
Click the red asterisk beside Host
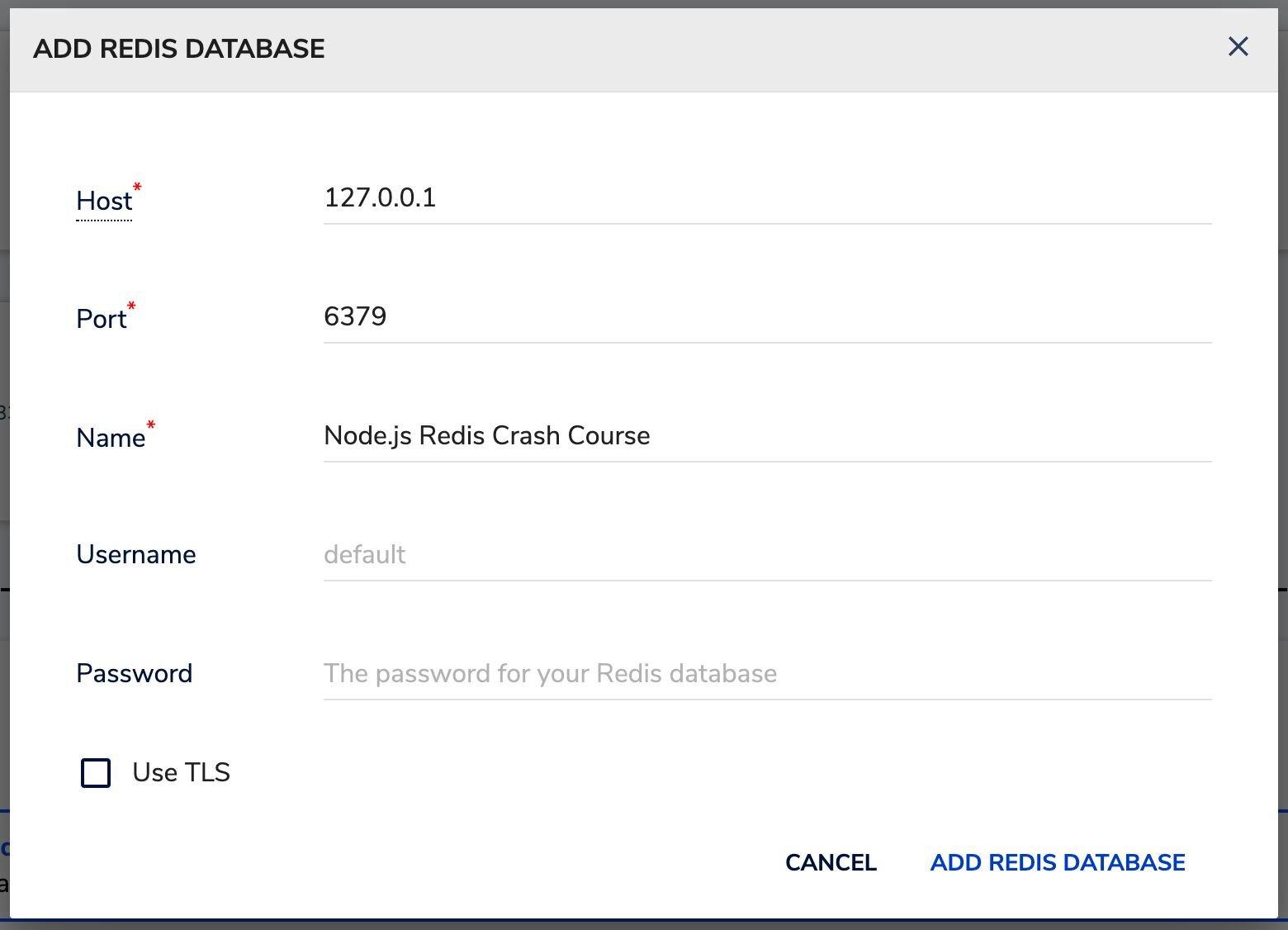point(137,187)
